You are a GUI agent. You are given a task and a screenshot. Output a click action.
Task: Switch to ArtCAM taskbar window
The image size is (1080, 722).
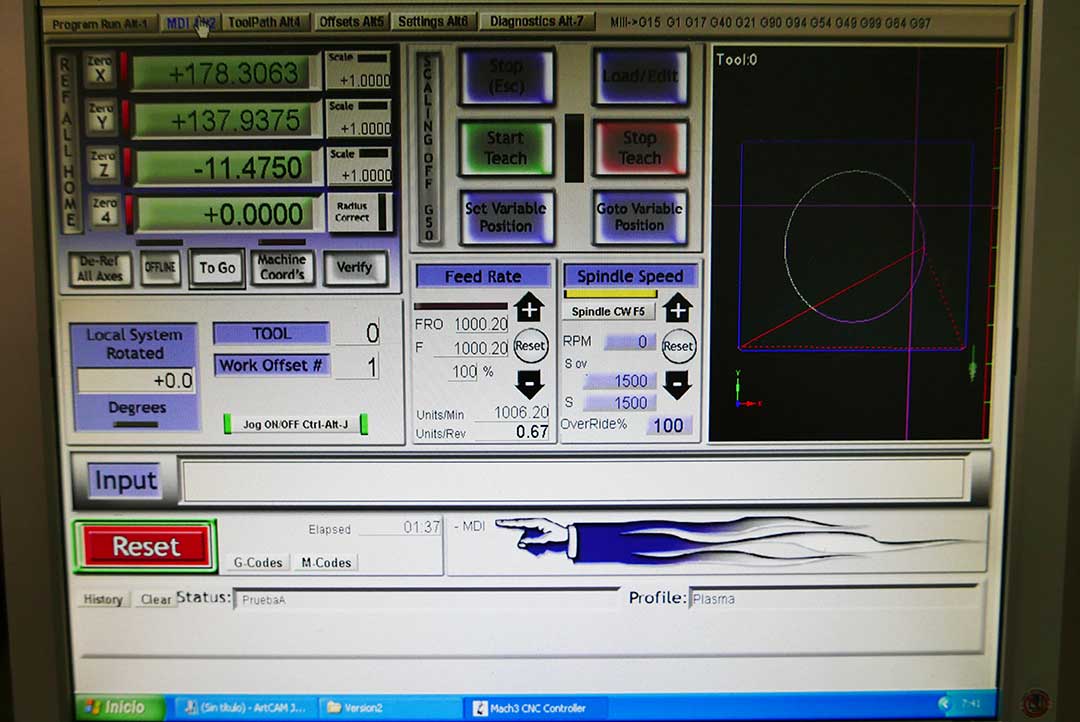point(245,708)
